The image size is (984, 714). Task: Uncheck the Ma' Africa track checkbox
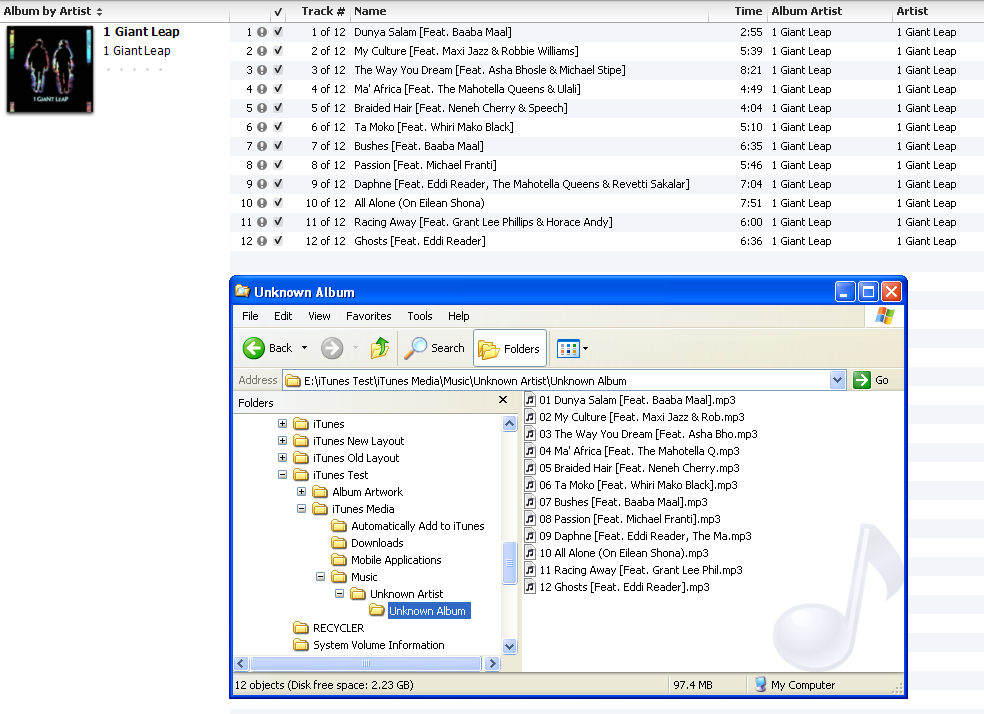[278, 89]
